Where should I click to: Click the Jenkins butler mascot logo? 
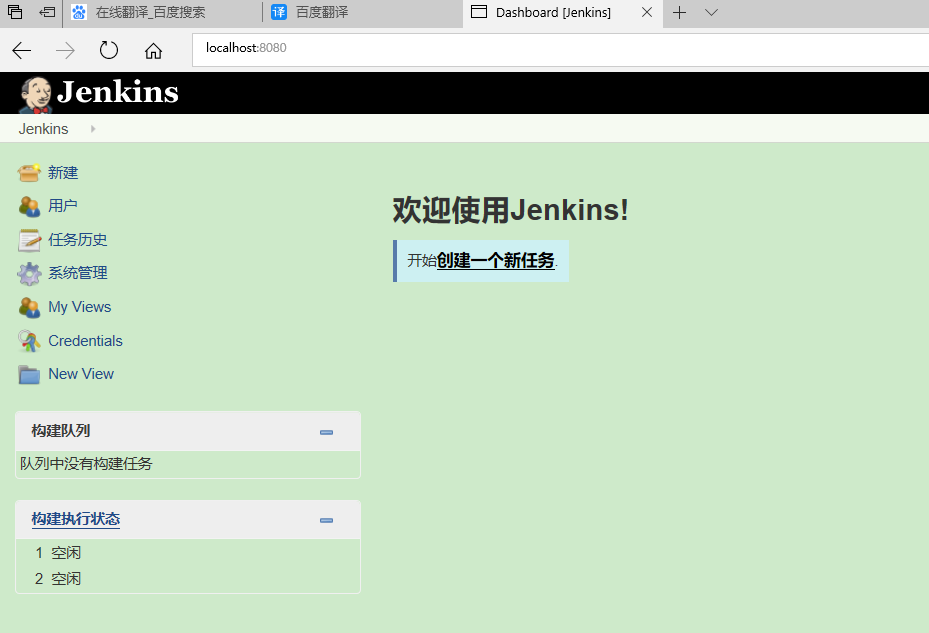36,95
